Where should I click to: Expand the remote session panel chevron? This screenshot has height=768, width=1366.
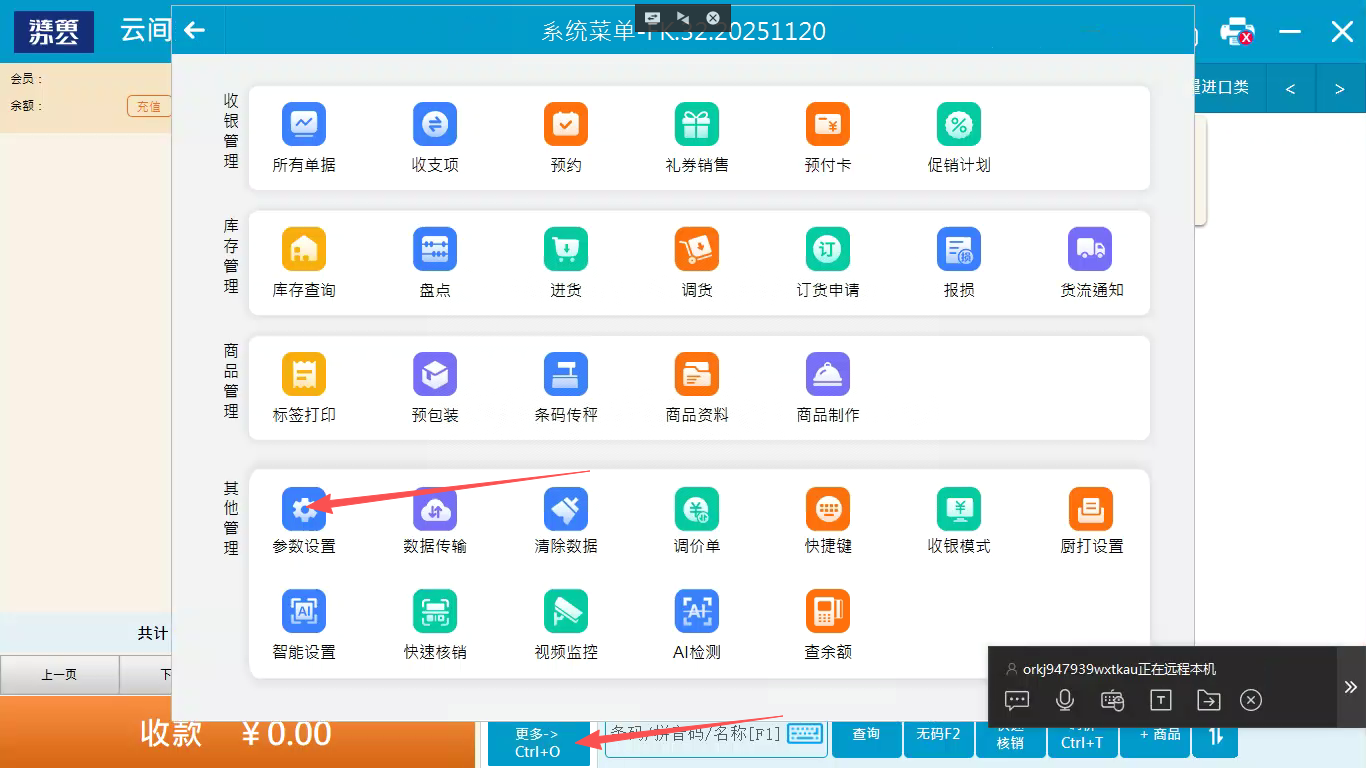coord(1350,687)
